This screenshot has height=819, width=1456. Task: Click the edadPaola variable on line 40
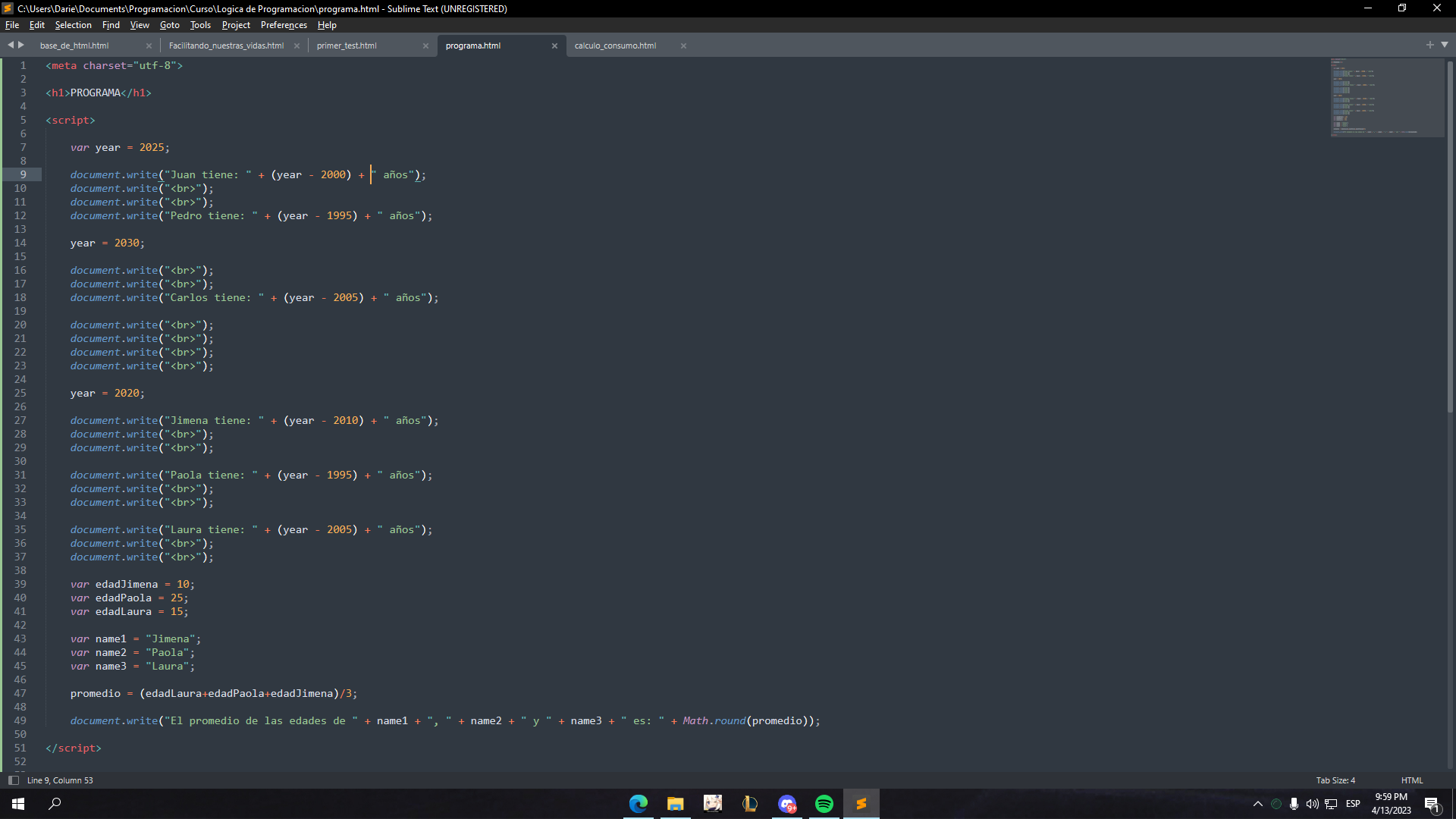124,598
